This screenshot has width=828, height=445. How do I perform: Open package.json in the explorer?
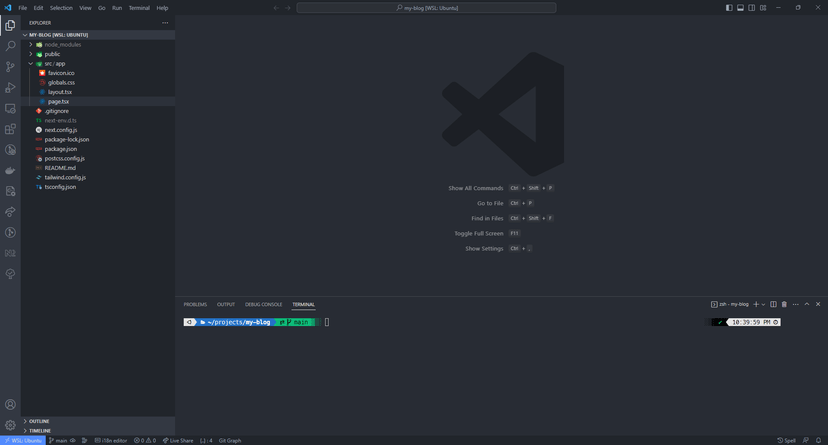point(98,149)
